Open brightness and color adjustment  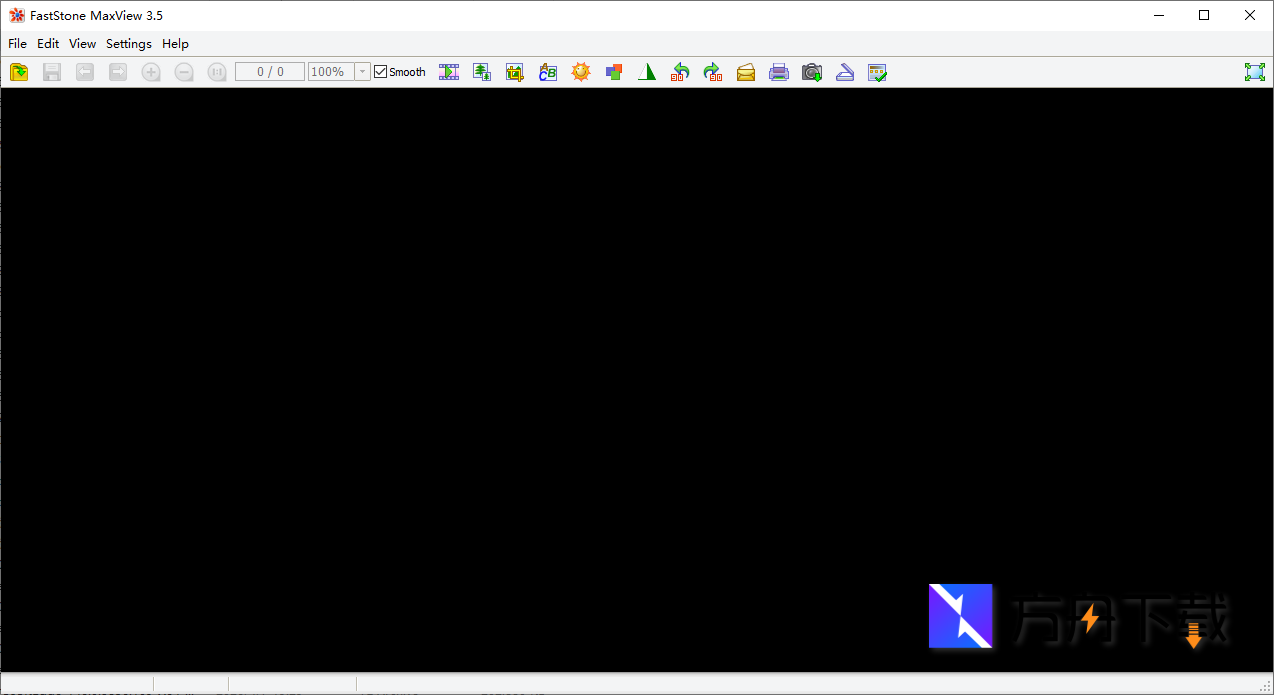pyautogui.click(x=580, y=71)
